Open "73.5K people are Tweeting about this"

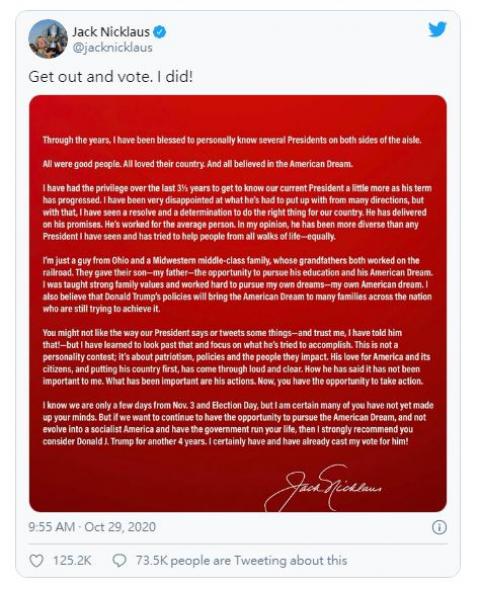click(242, 560)
